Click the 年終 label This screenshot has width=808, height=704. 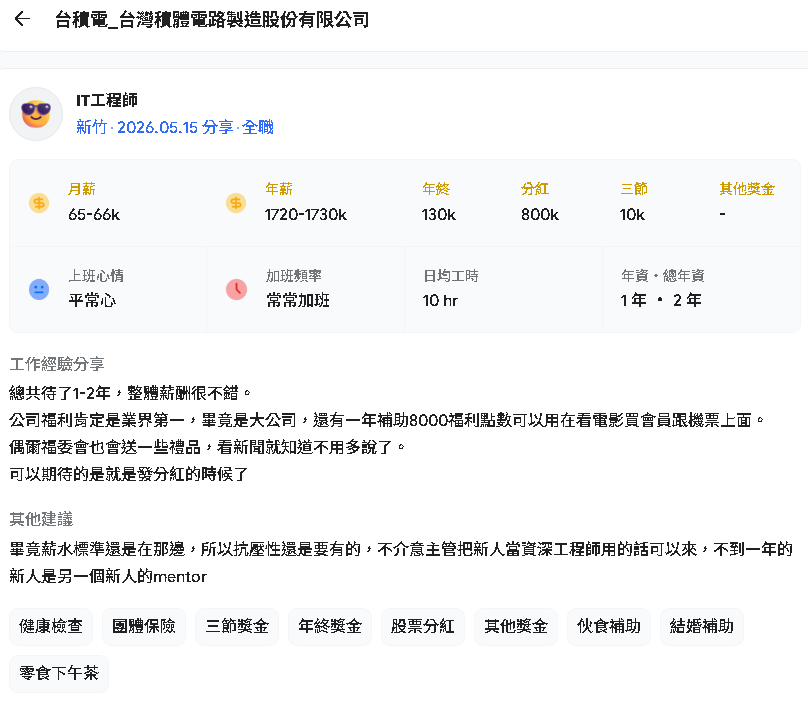pos(436,189)
